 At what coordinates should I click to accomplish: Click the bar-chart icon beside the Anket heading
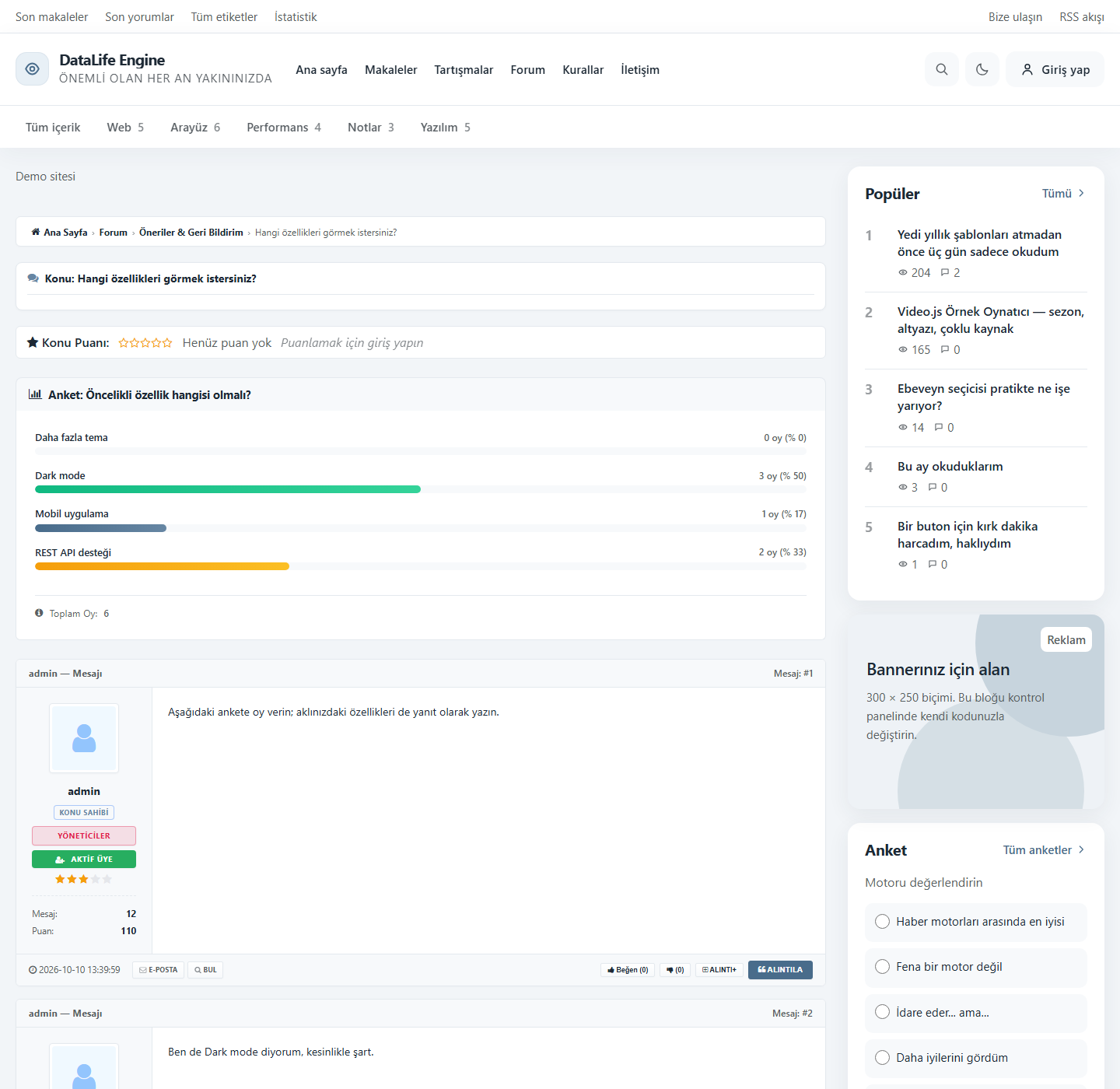(x=35, y=394)
